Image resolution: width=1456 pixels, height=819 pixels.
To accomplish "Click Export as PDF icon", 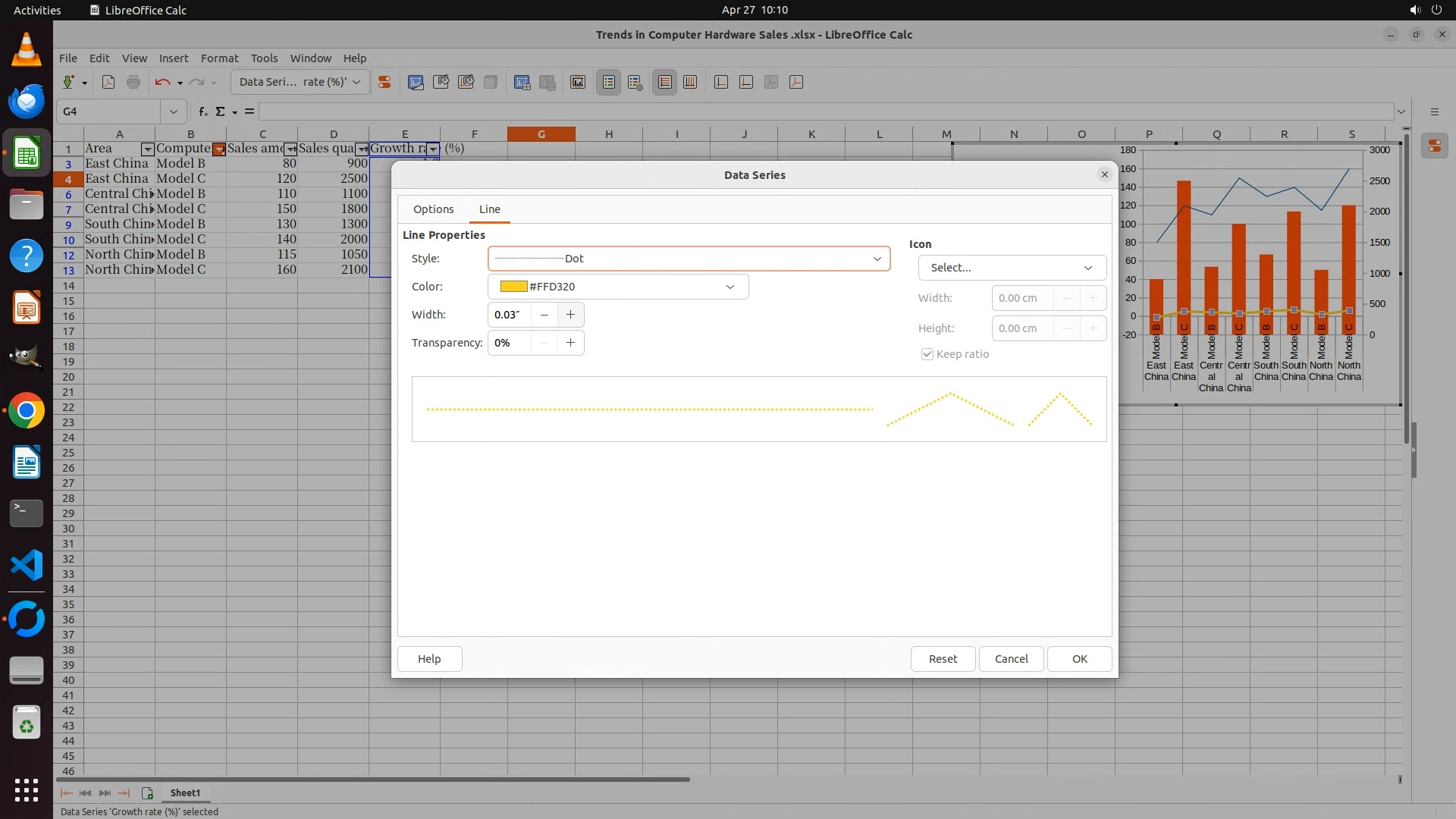I will pyautogui.click(x=108, y=83).
